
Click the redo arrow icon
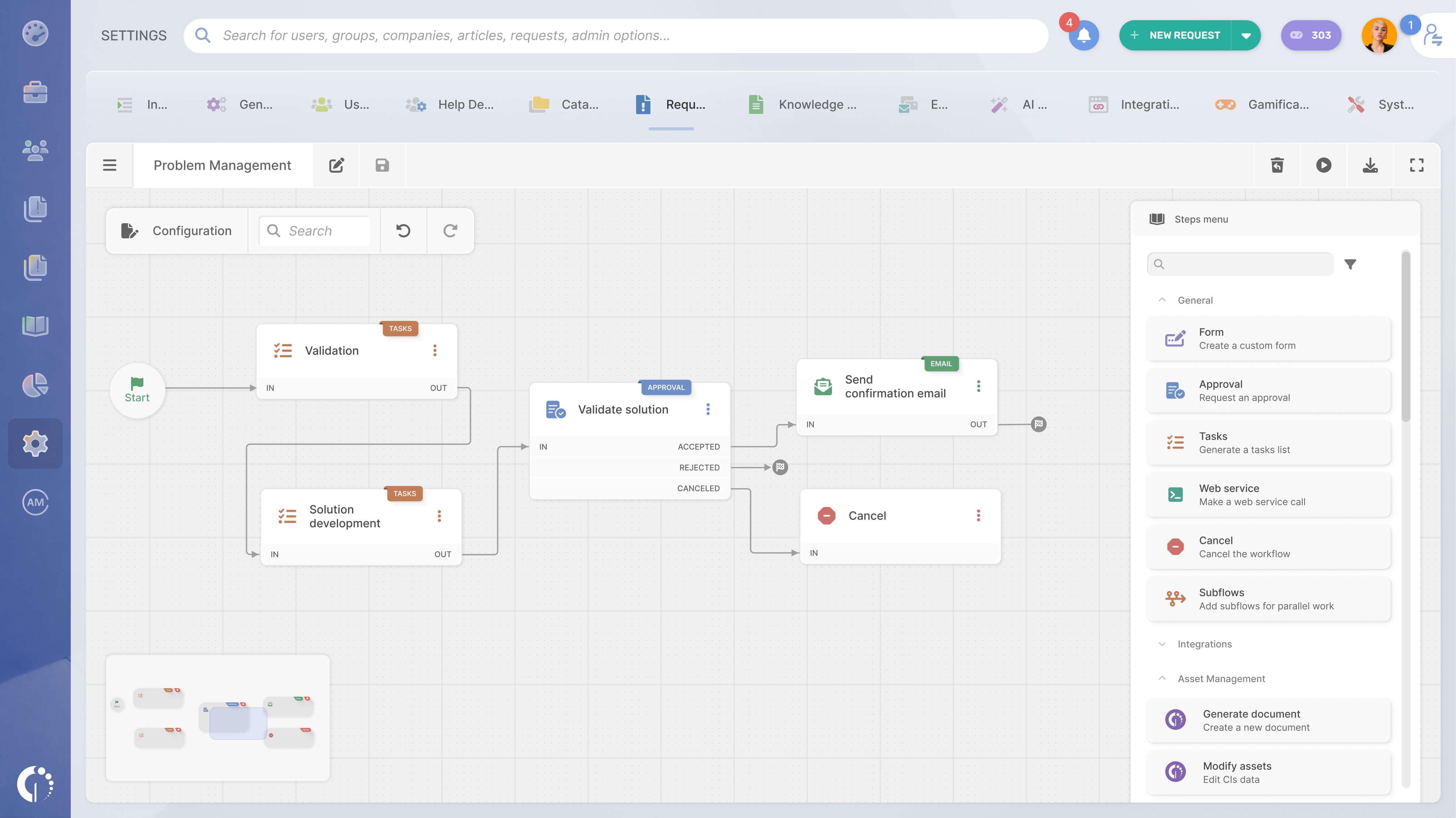[x=450, y=231]
